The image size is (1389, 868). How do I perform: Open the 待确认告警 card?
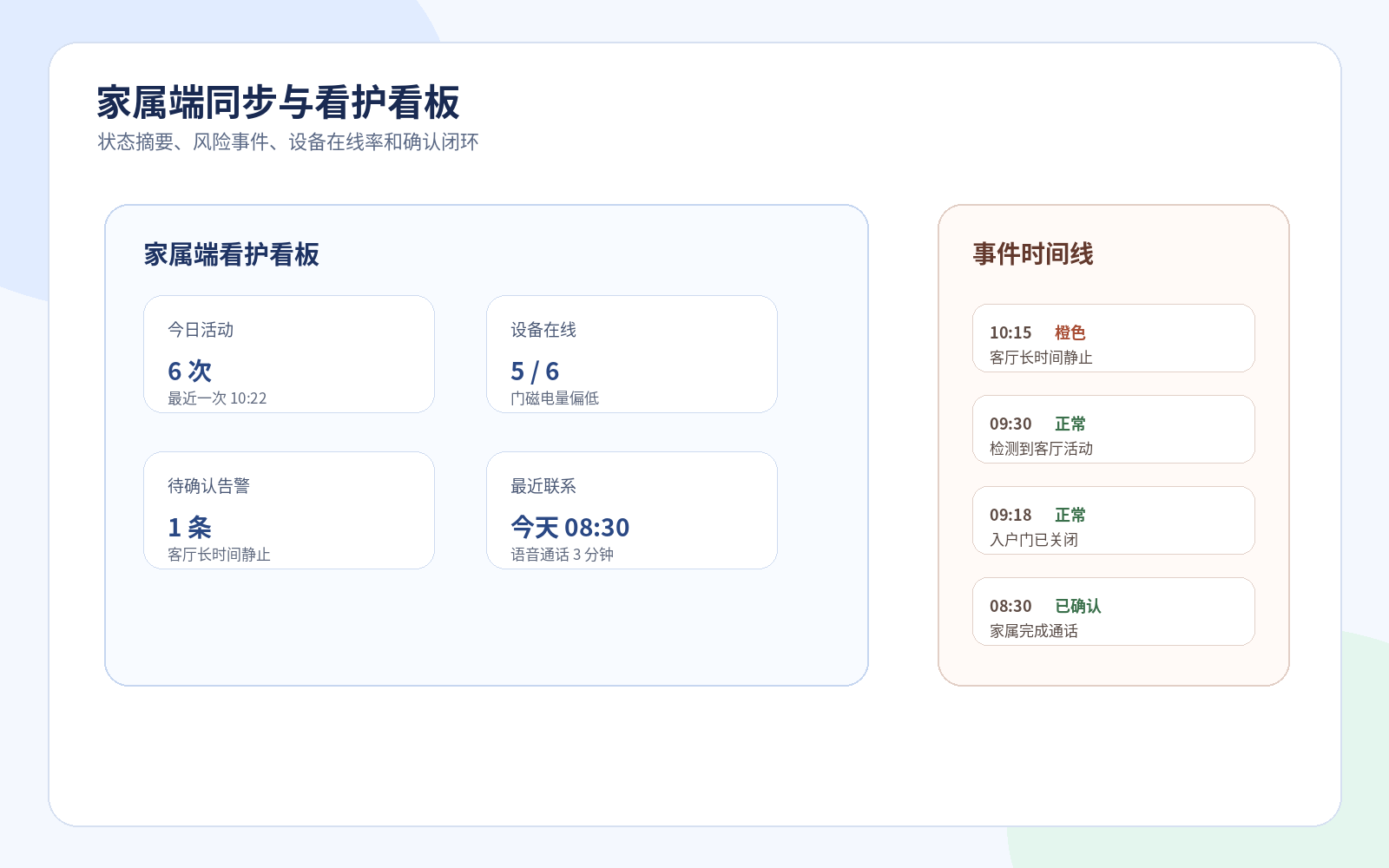(289, 510)
